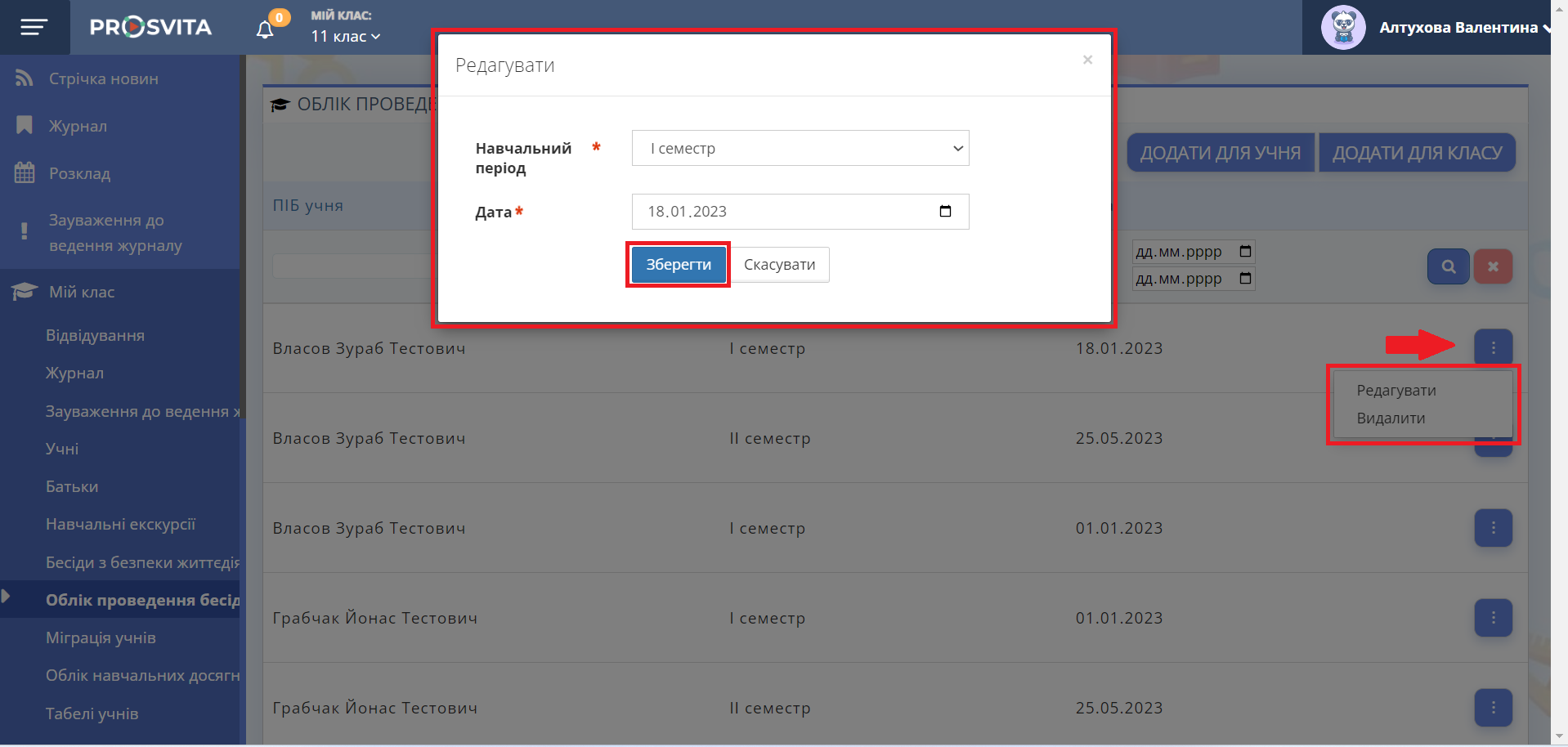
Task: Click the Скасувати button
Action: 779,265
